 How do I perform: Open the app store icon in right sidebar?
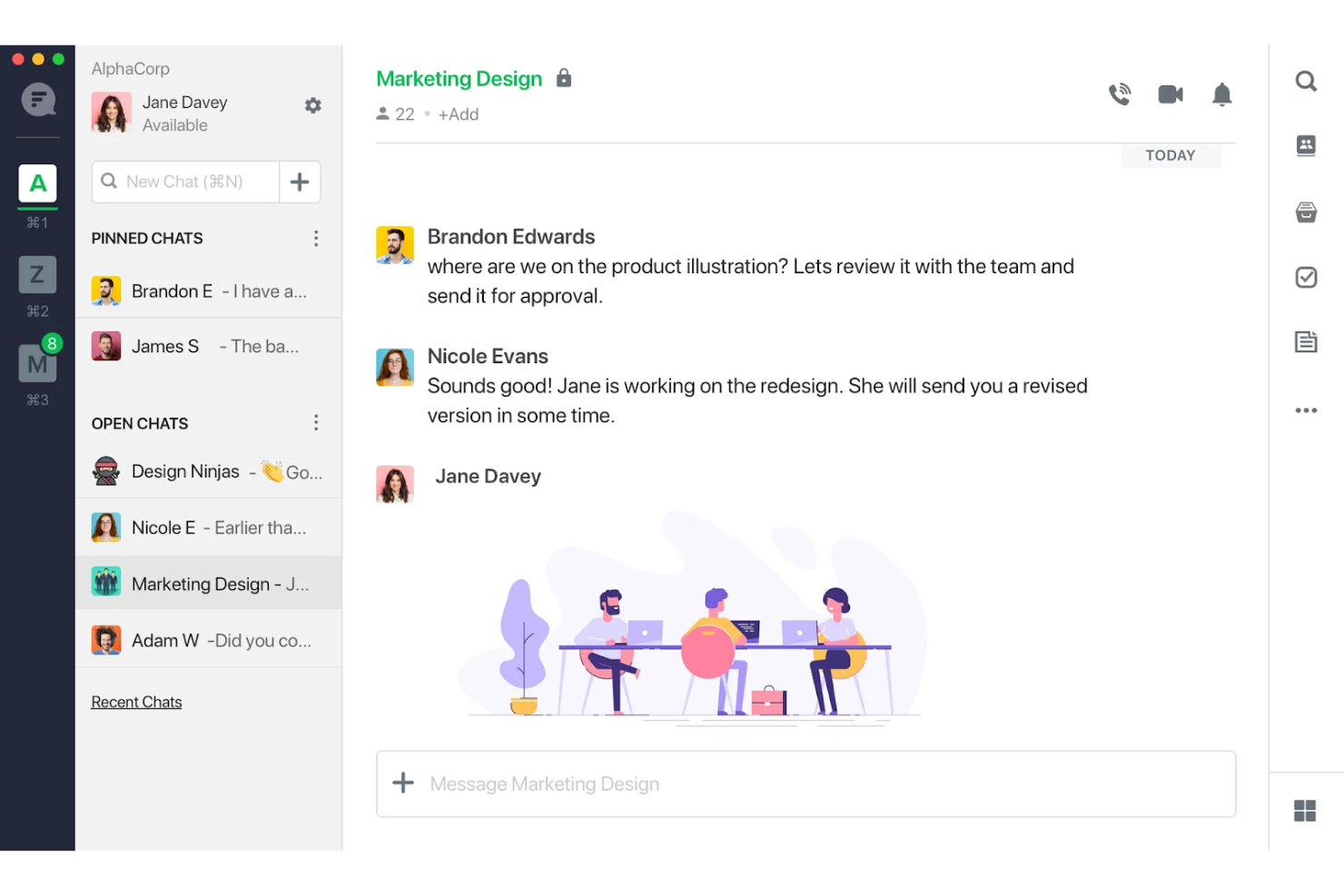coord(1306,212)
